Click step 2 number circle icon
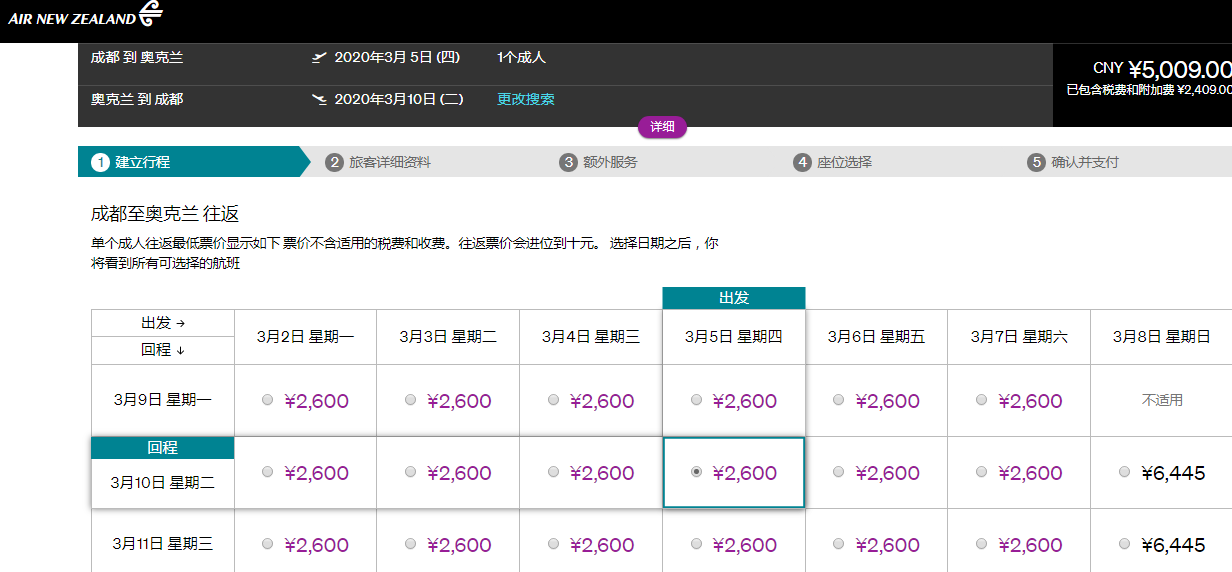1232x572 pixels. pyautogui.click(x=334, y=162)
